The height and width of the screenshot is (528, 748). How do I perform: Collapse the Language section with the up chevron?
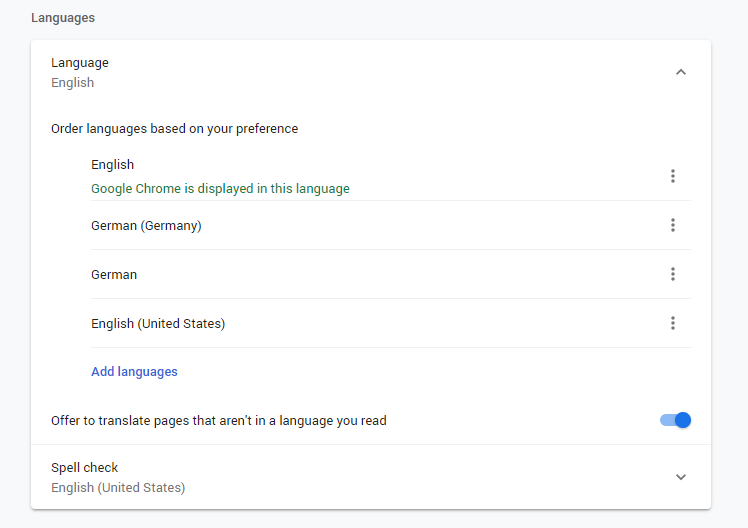[681, 72]
